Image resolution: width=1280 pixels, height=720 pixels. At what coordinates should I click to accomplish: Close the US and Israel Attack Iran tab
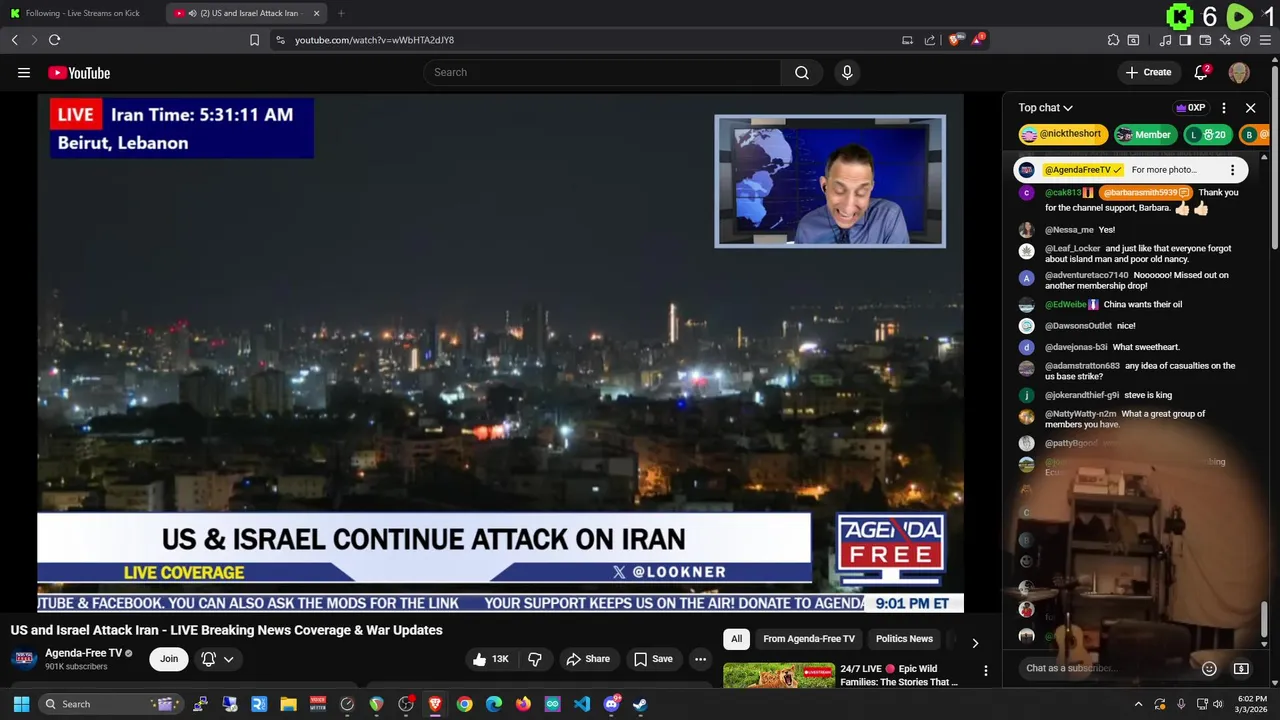pyautogui.click(x=317, y=13)
